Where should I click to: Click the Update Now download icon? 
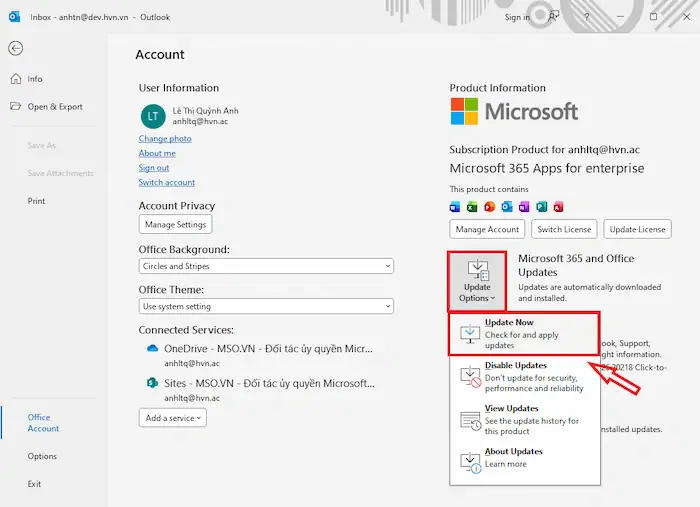click(x=470, y=334)
